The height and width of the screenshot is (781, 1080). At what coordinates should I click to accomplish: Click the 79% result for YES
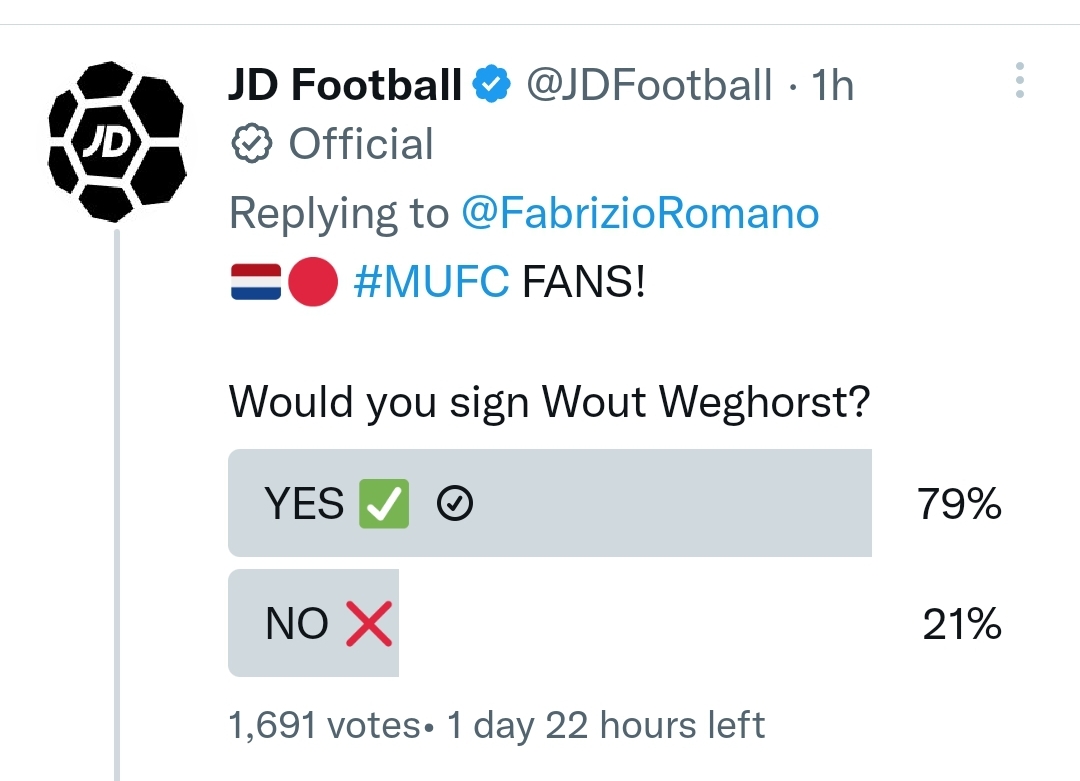click(959, 505)
